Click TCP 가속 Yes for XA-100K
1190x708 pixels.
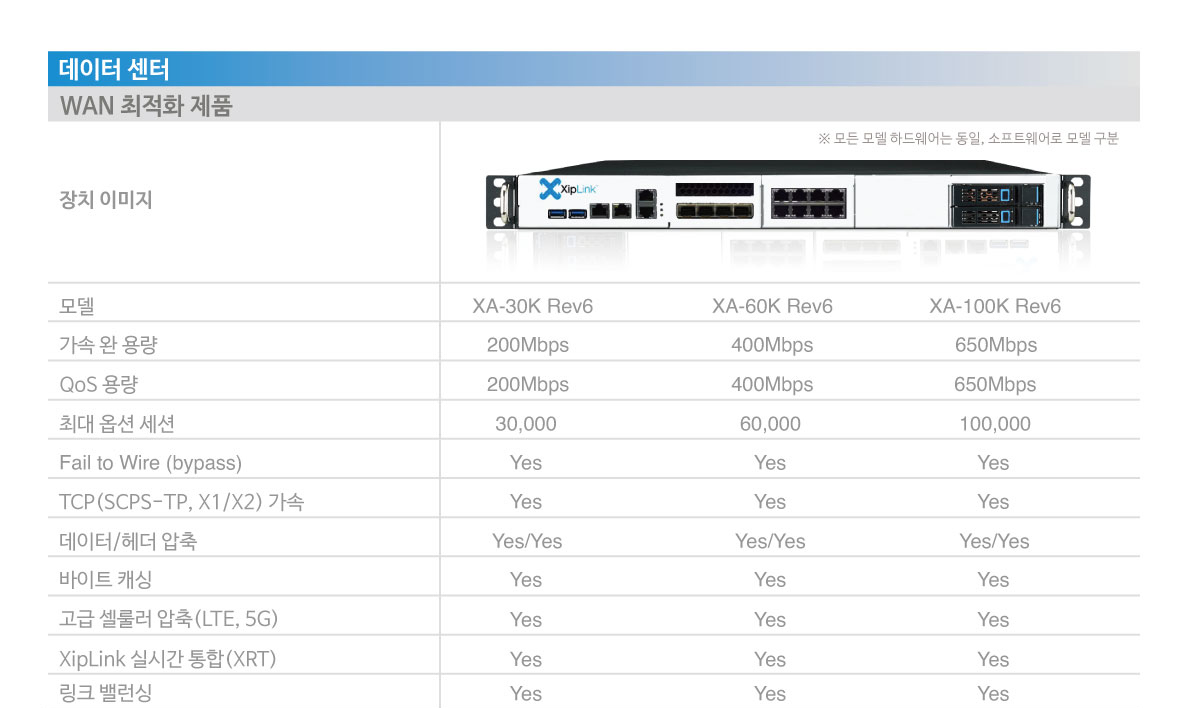993,502
